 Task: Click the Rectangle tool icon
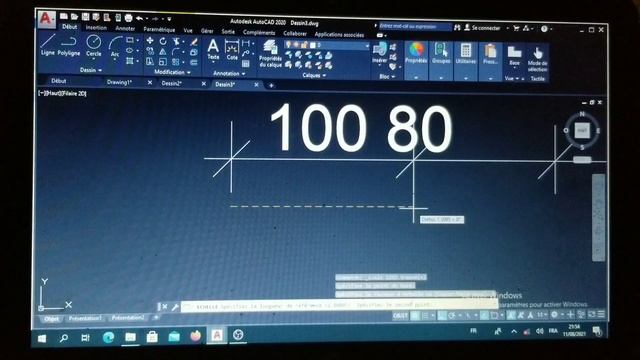(130, 40)
